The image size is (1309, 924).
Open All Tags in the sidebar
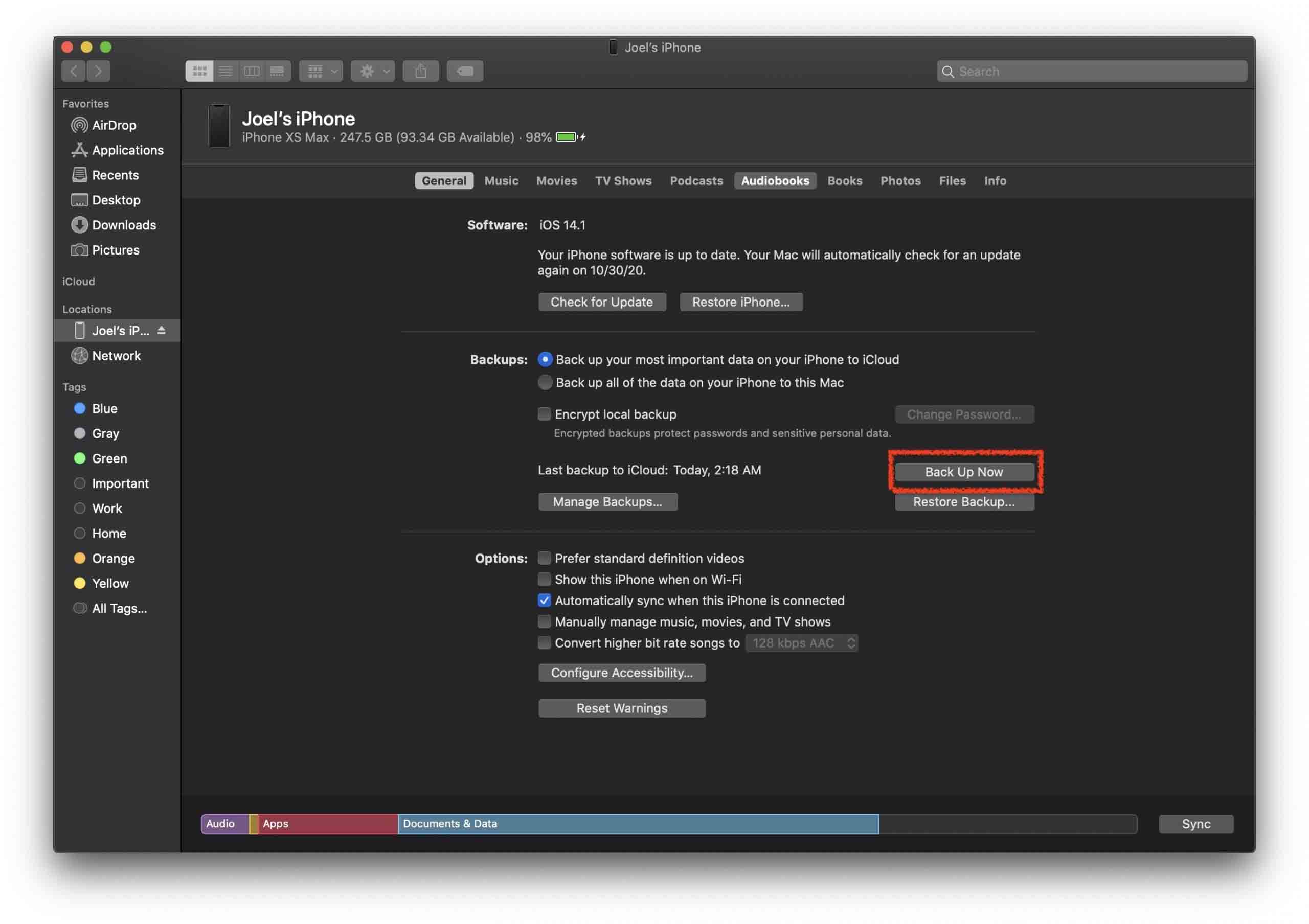point(110,609)
